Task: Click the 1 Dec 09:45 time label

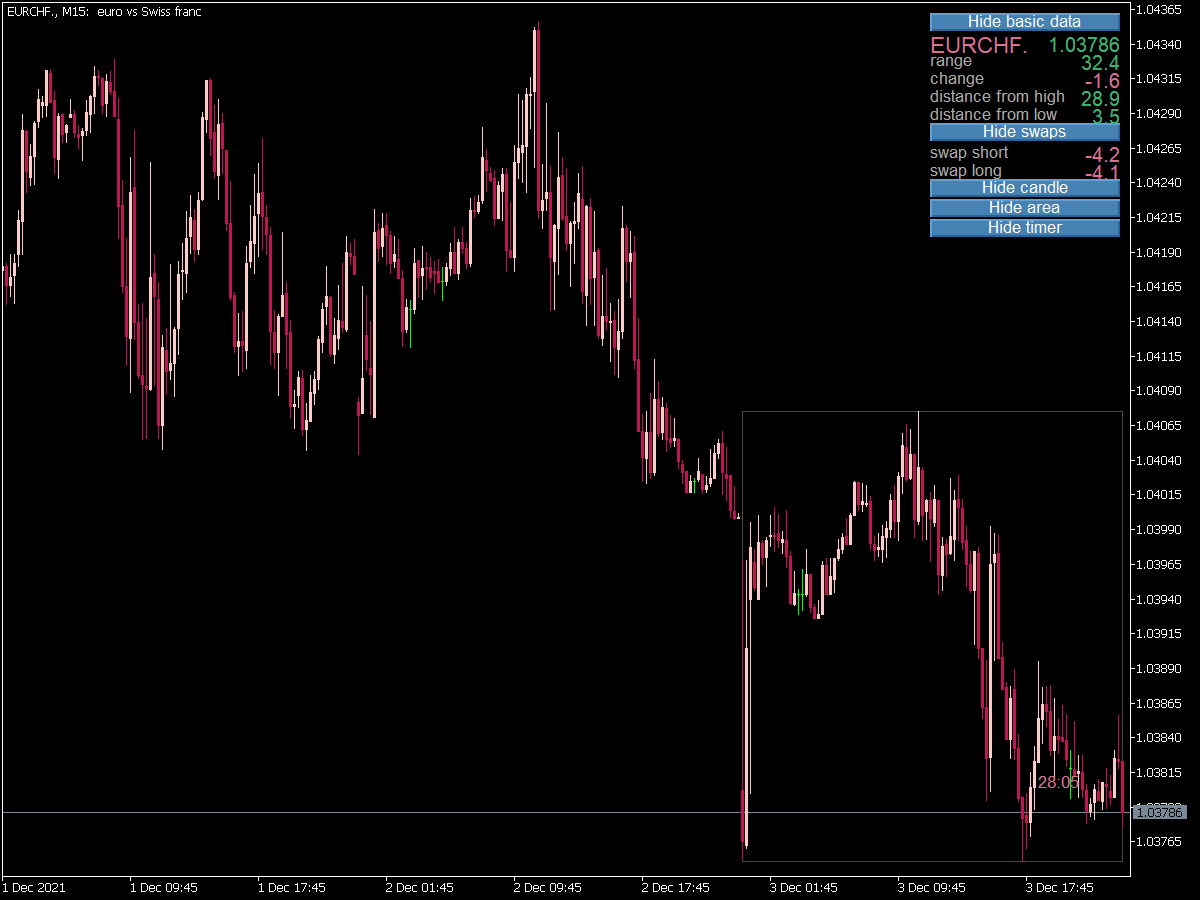Action: 164,888
